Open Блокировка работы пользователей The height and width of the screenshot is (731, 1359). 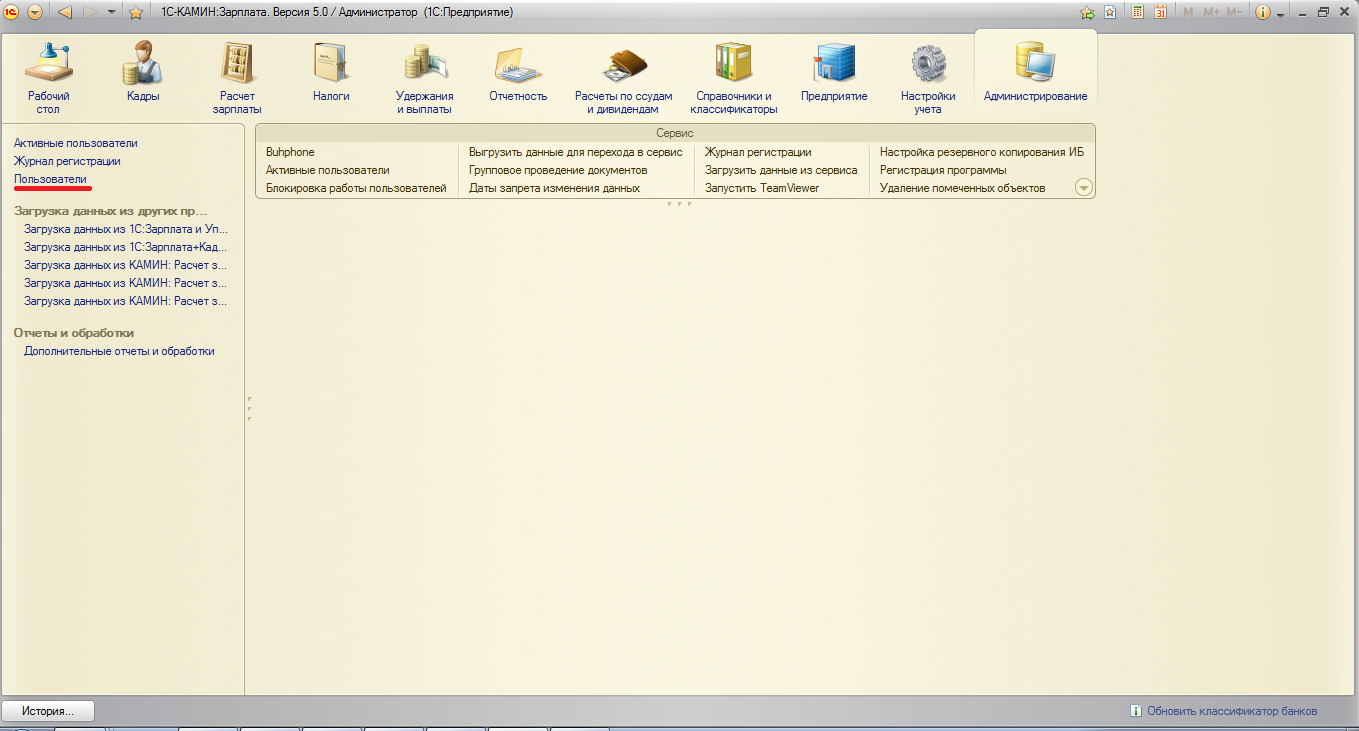(356, 188)
